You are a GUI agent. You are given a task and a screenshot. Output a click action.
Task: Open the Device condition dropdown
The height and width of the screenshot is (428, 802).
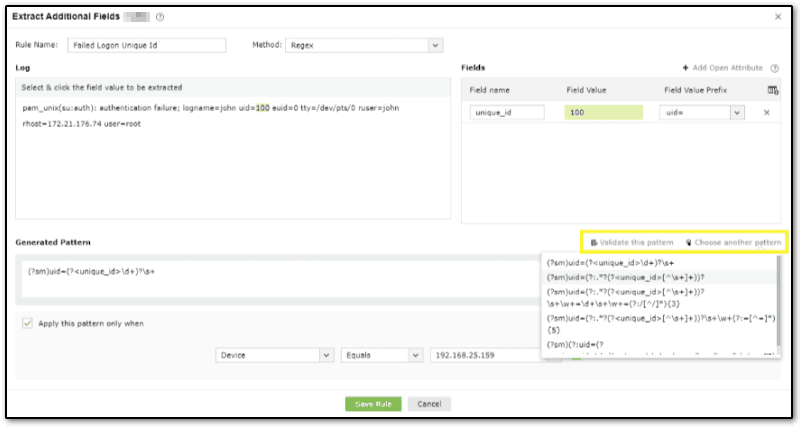point(275,355)
